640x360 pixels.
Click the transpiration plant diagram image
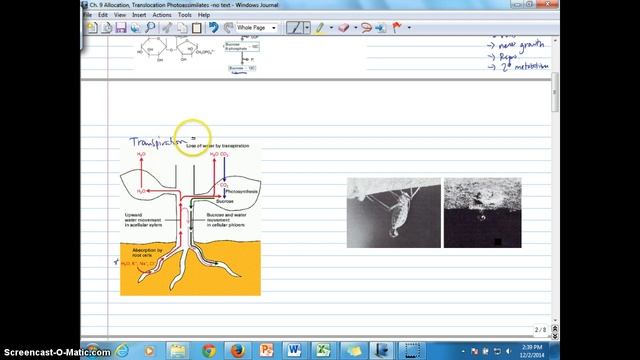190,220
